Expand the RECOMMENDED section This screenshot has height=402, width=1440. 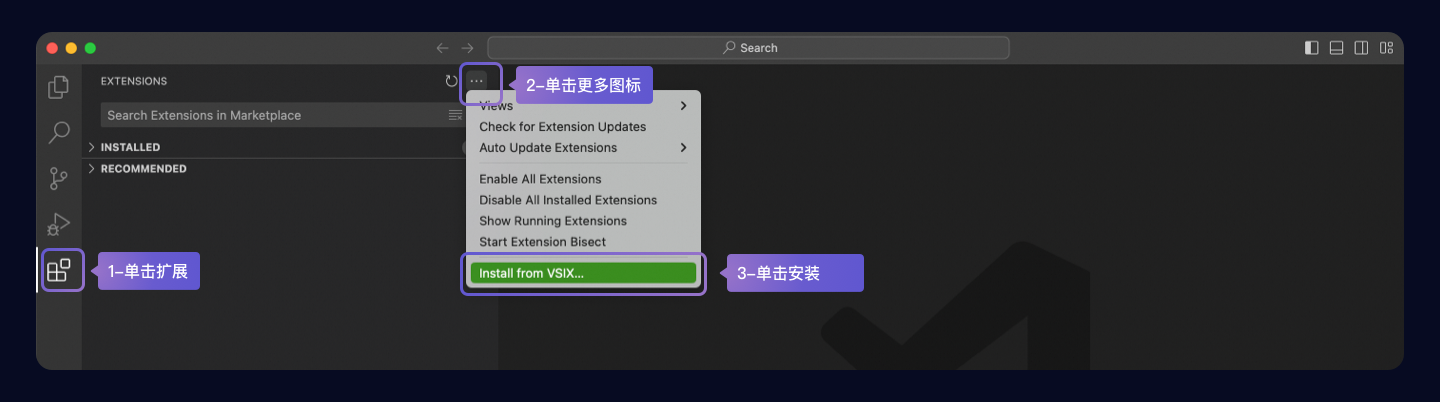[143, 169]
